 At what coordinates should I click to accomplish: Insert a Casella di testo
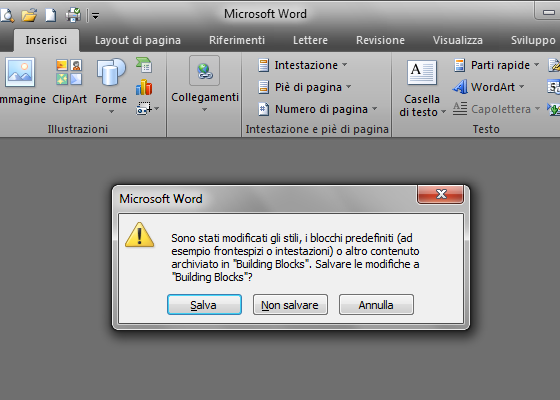[422, 88]
